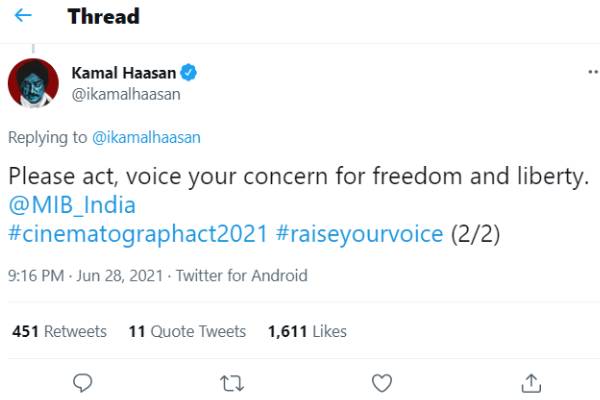This screenshot has height=400, width=600.
Task: Like the tweet with the heart icon
Action: coord(382,383)
